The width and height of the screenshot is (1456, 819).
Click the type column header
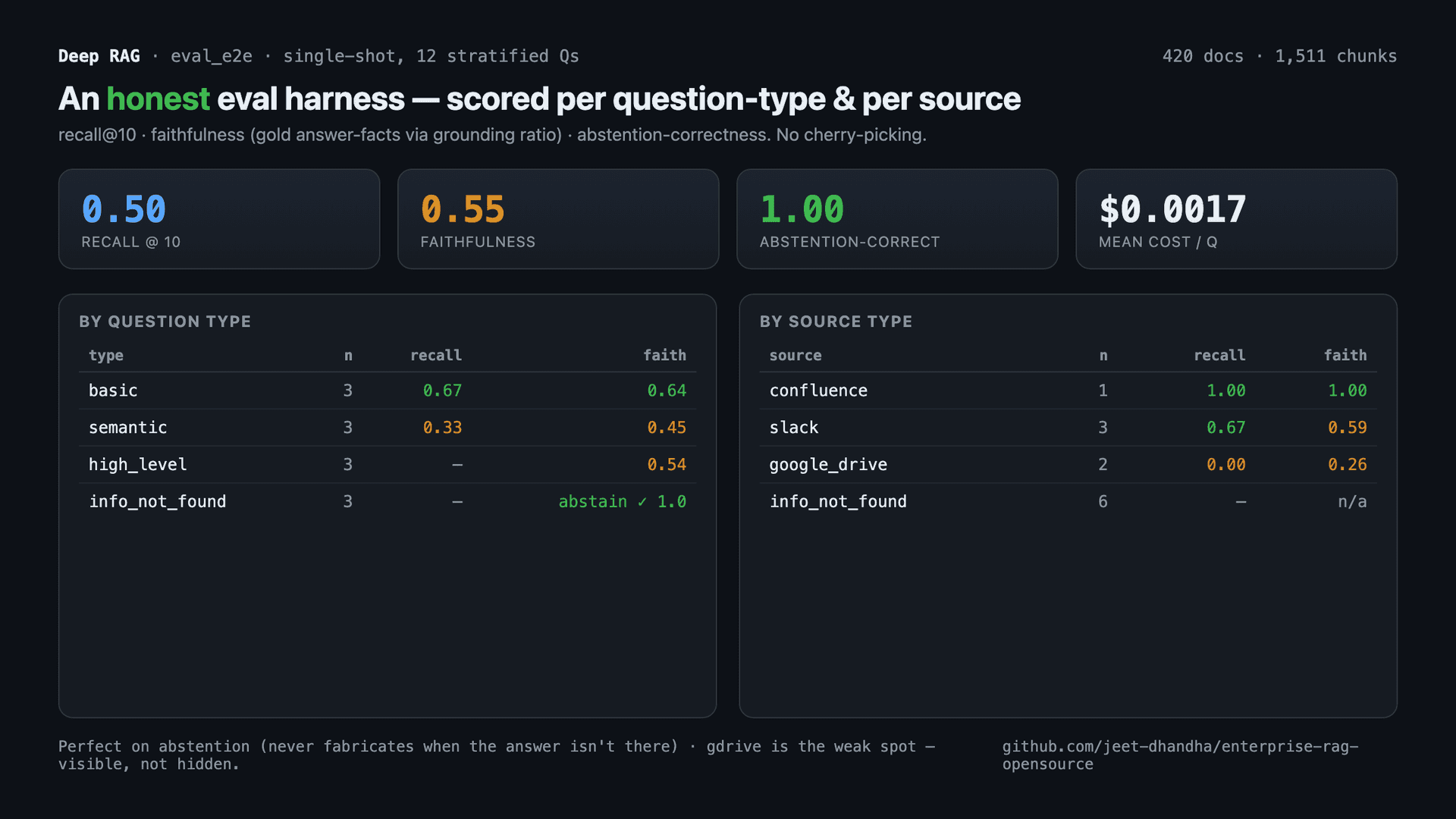(x=106, y=356)
